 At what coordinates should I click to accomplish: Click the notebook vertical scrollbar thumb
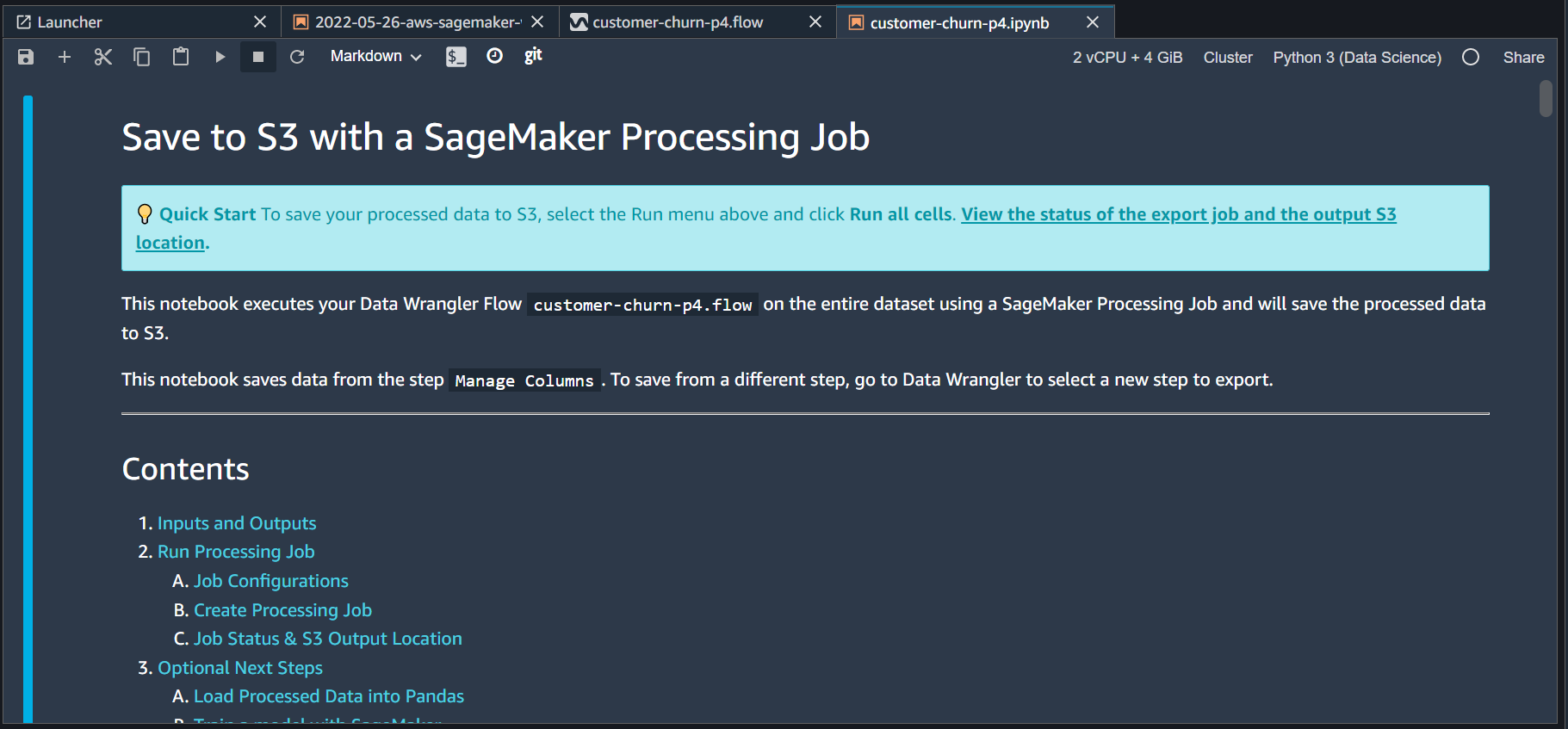pos(1546,98)
